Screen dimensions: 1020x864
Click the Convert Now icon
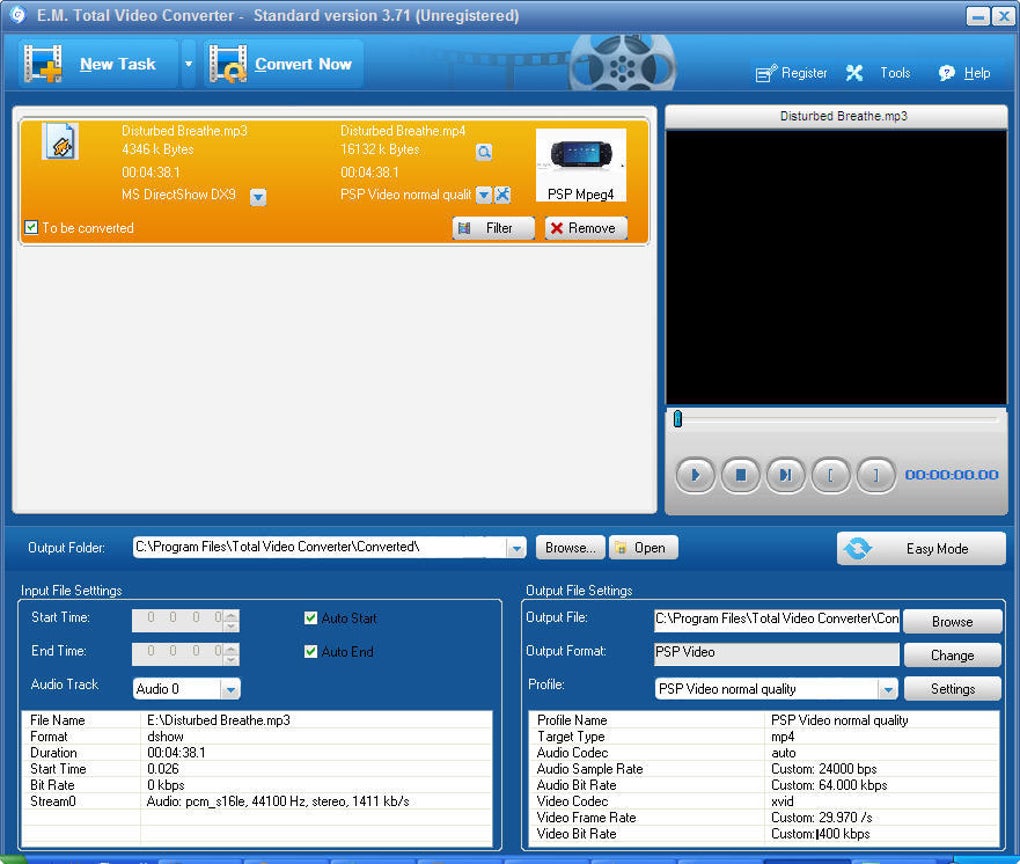pyautogui.click(x=228, y=63)
